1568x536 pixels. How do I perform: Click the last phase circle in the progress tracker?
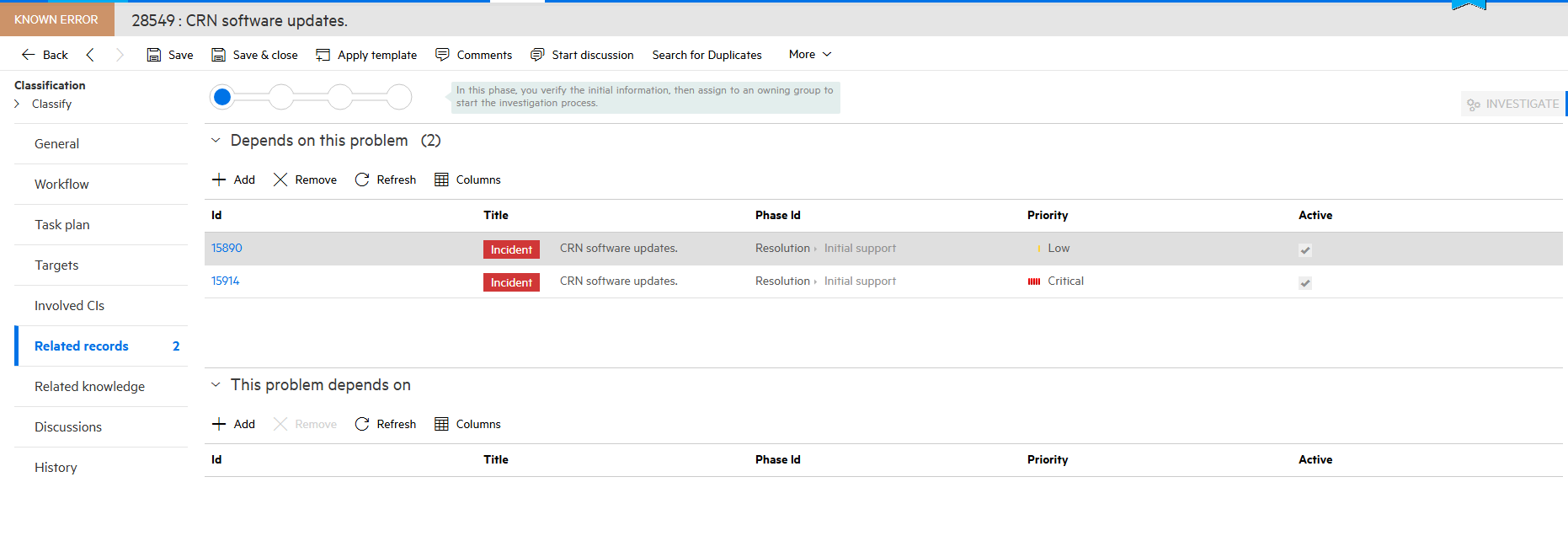coord(399,97)
